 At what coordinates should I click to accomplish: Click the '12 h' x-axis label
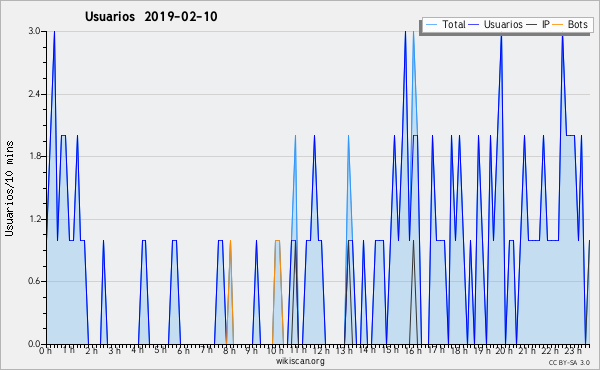pos(321,350)
